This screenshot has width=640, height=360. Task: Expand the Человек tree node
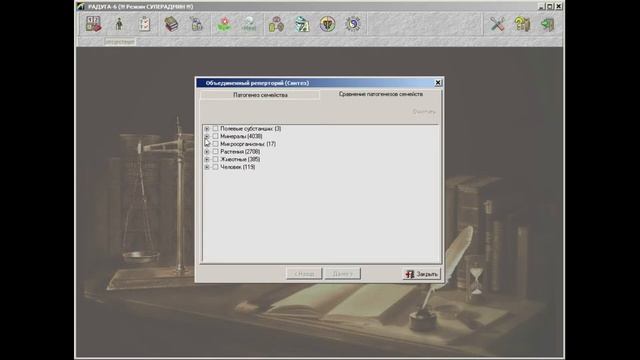click(207, 167)
